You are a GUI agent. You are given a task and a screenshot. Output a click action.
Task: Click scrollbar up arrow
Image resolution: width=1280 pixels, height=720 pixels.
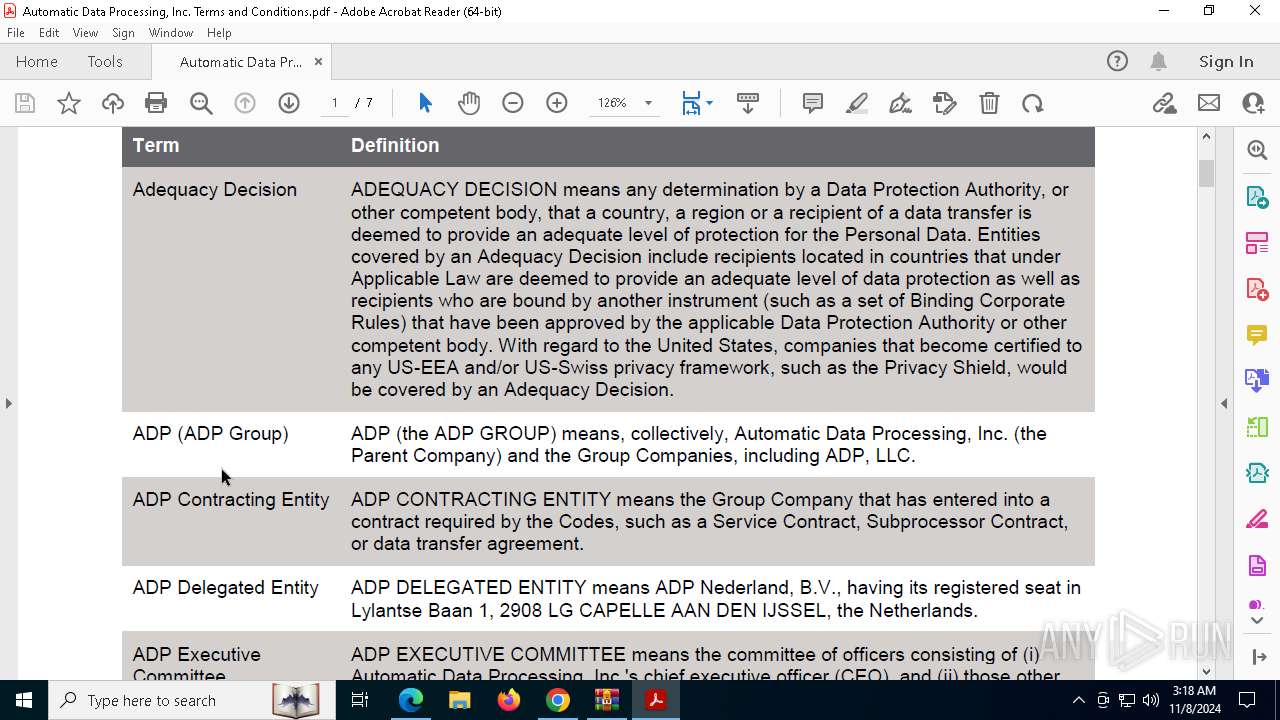pos(1206,136)
